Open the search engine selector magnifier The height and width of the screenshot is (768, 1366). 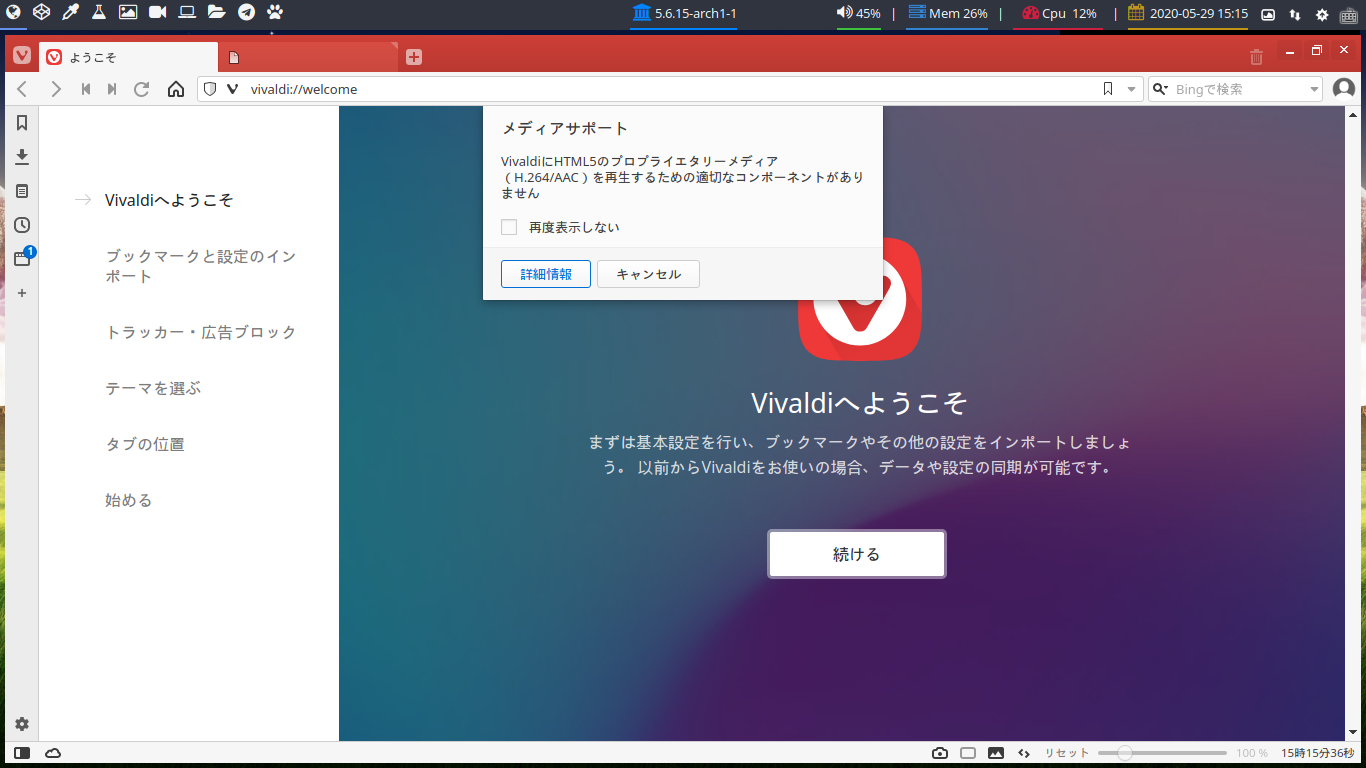(x=1161, y=89)
